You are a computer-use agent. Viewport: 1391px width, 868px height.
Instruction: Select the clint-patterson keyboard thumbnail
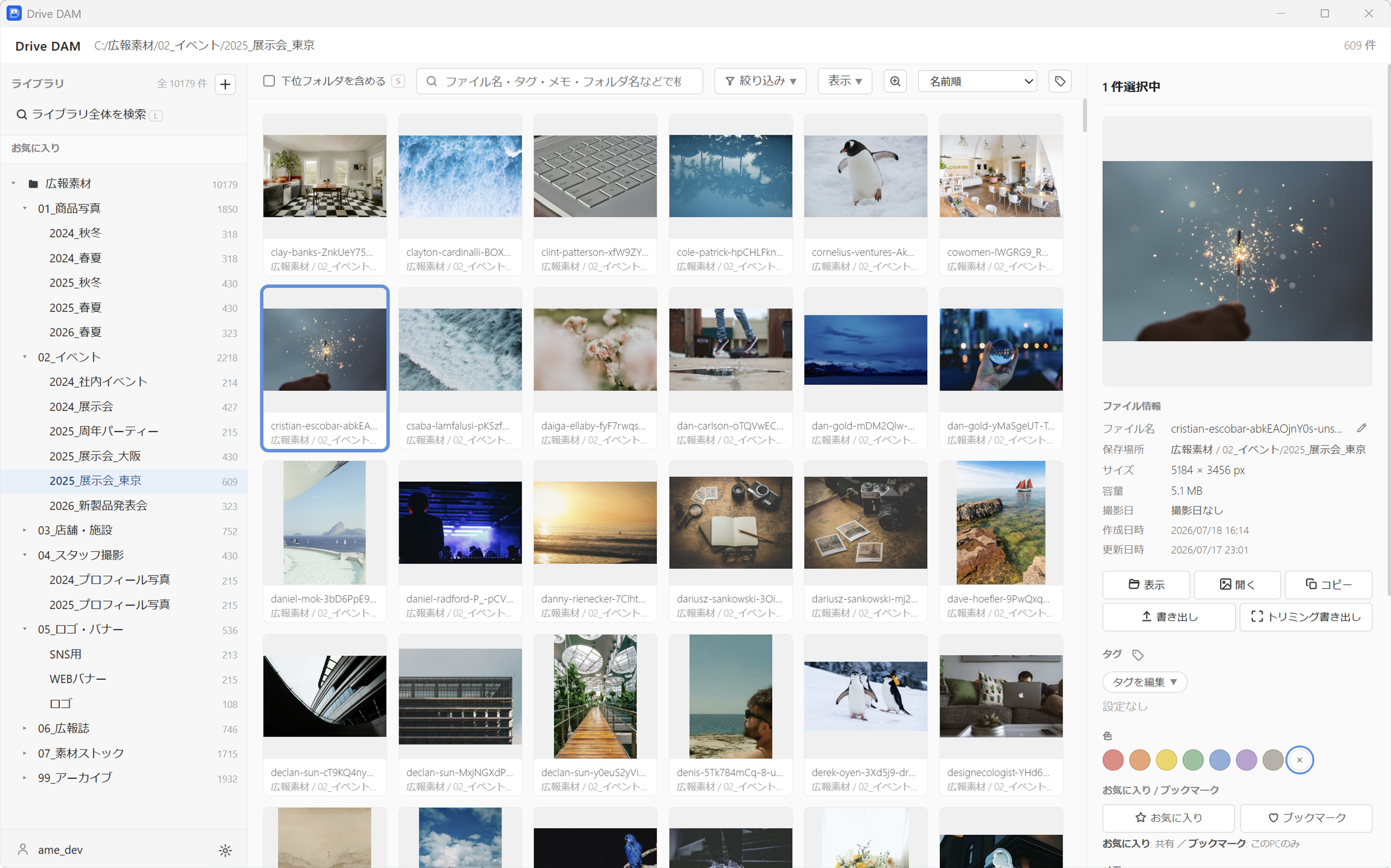595,176
